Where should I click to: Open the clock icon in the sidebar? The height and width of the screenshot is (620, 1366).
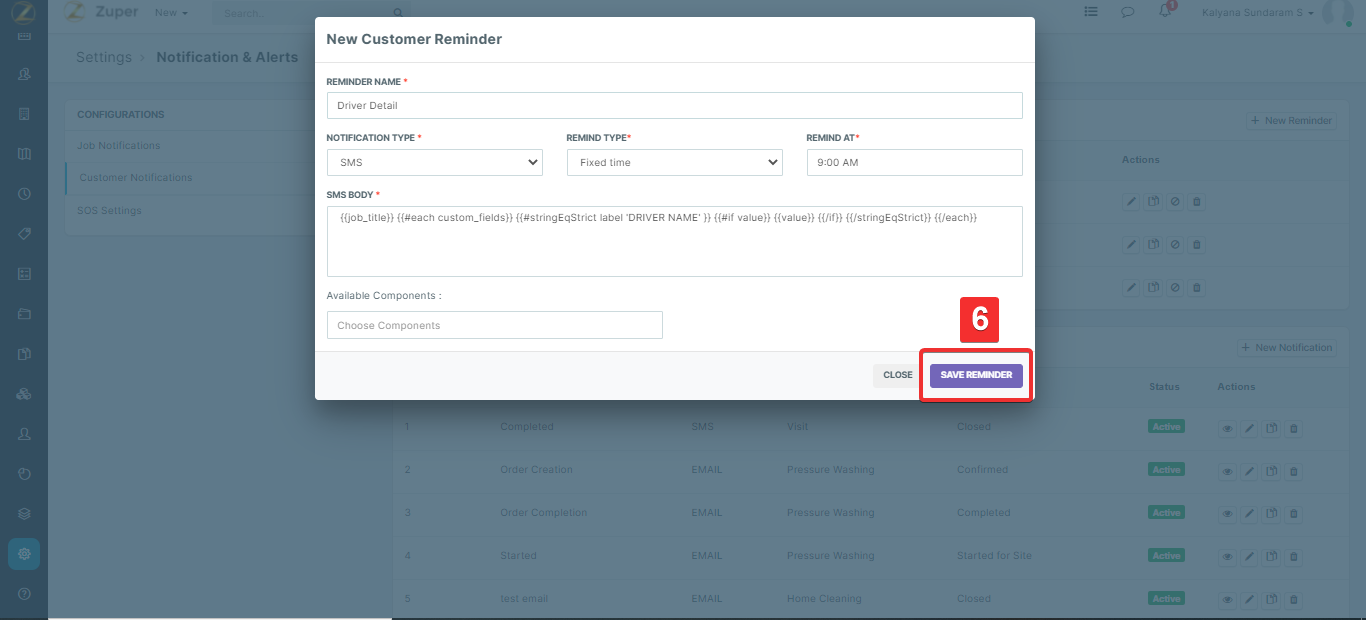click(24, 194)
